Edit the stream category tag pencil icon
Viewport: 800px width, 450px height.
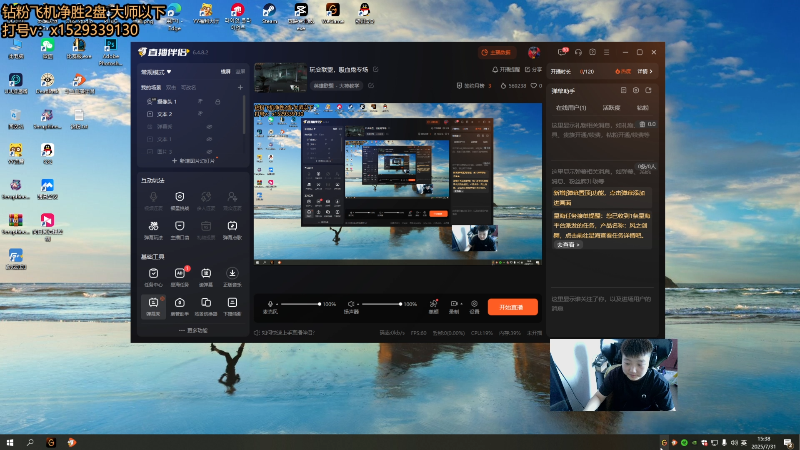(x=371, y=86)
